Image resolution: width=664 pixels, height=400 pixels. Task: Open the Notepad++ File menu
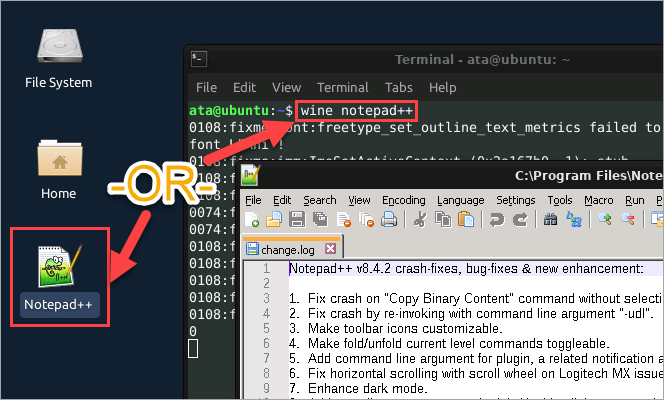[x=253, y=200]
